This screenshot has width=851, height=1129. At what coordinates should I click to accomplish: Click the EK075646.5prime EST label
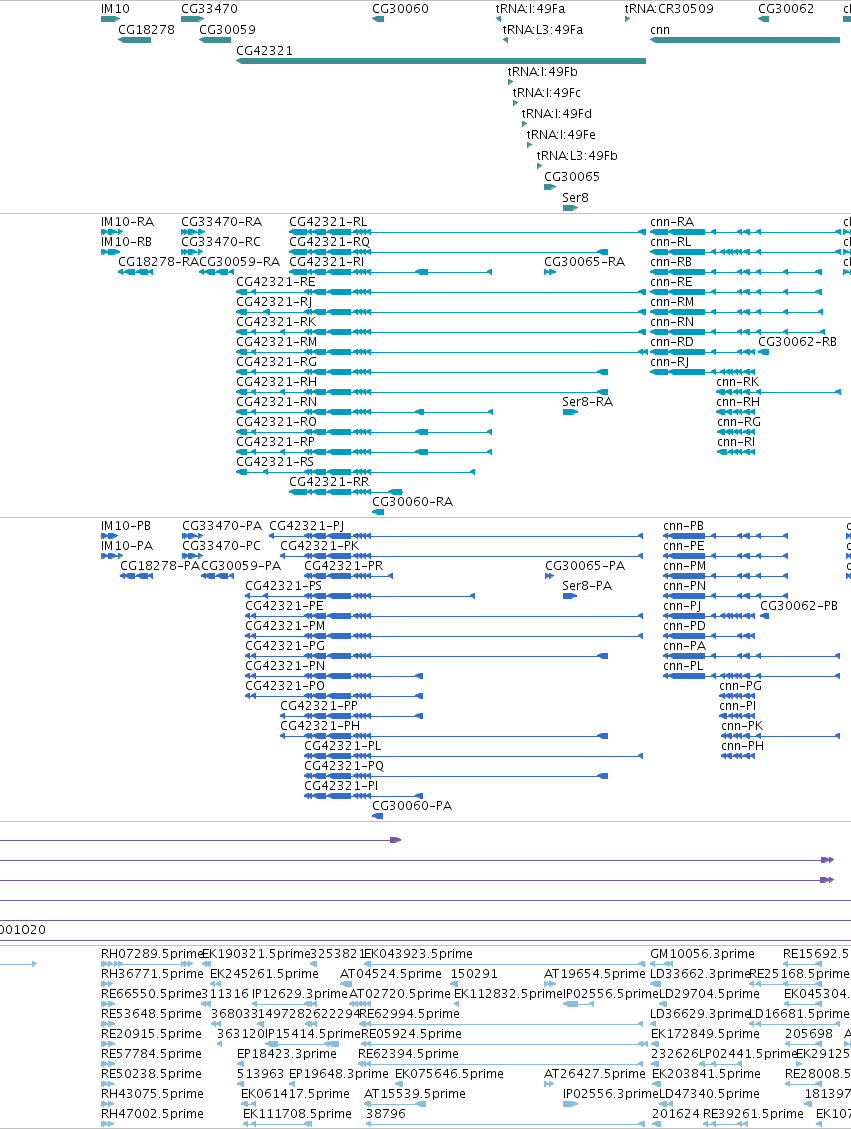tap(449, 1074)
